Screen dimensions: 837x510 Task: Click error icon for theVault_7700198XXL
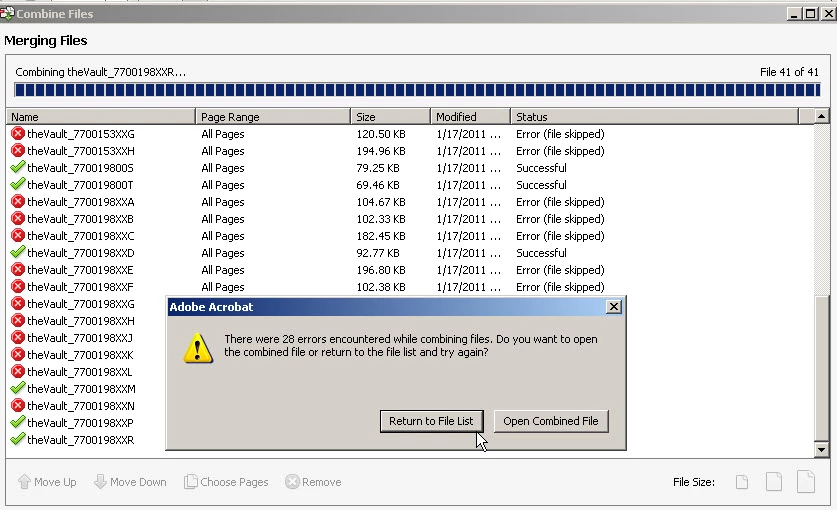tap(18, 371)
